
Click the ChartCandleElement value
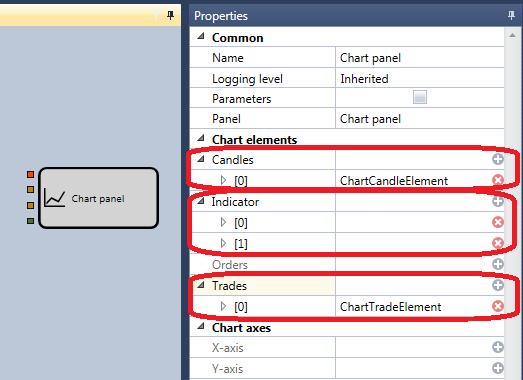pos(394,181)
